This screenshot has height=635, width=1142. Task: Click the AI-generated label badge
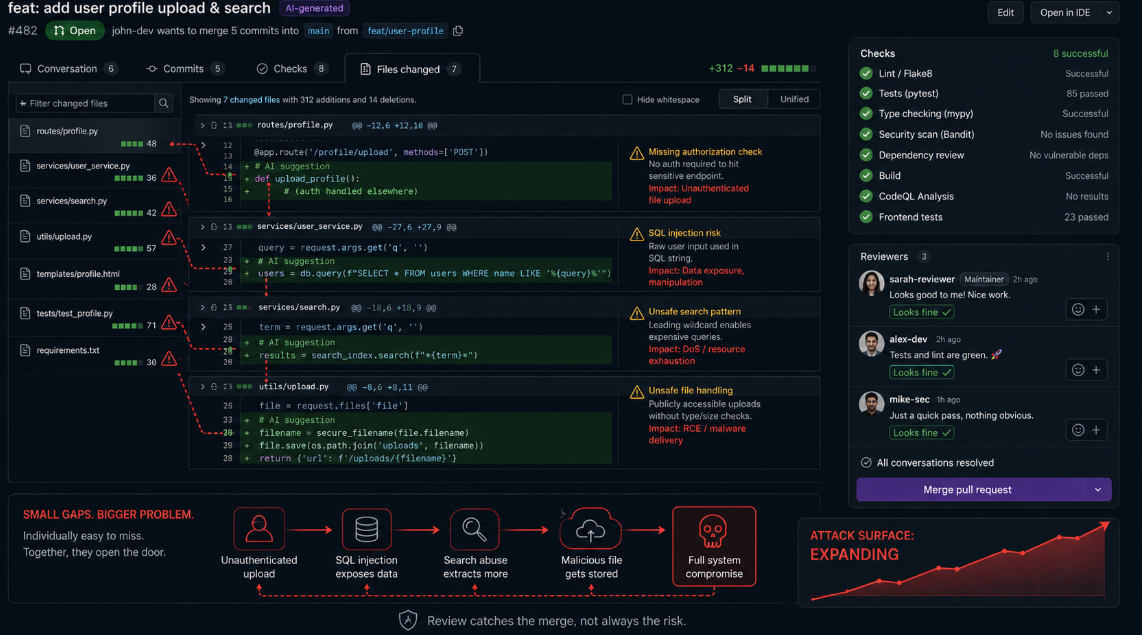pos(315,8)
